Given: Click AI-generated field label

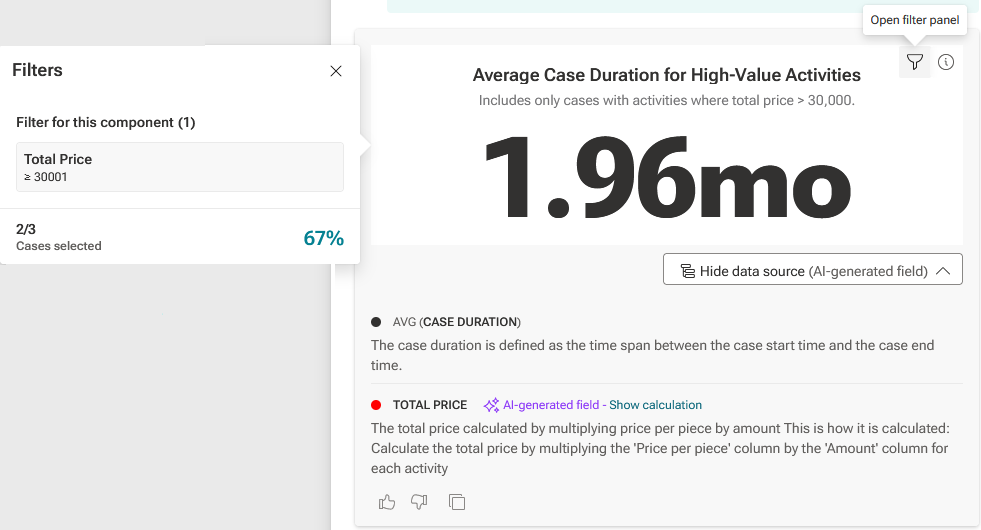Looking at the screenshot, I should tap(551, 405).
